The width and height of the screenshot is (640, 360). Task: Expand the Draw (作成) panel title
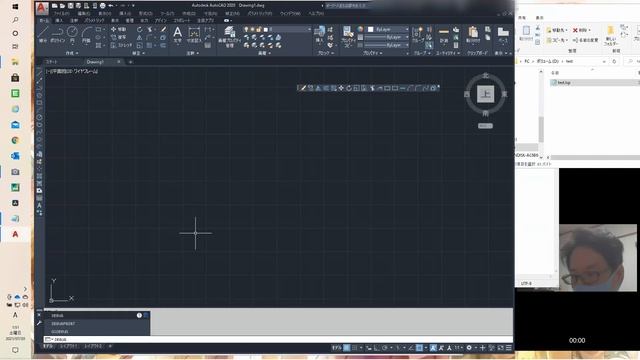point(72,53)
